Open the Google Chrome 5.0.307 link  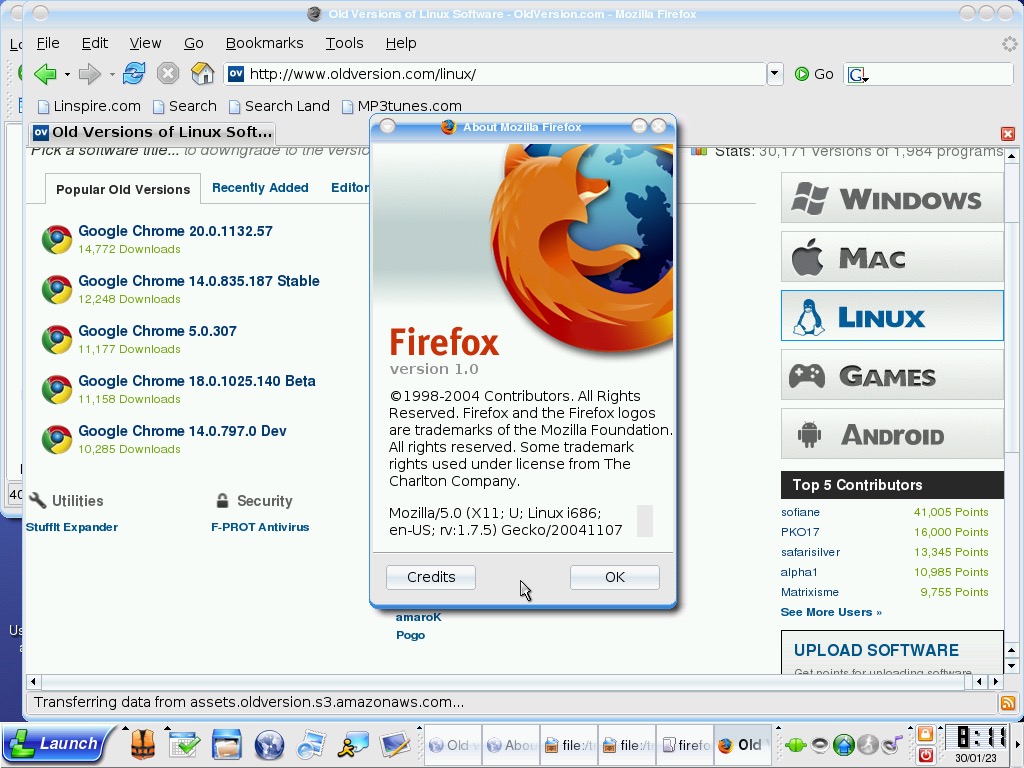(x=157, y=331)
